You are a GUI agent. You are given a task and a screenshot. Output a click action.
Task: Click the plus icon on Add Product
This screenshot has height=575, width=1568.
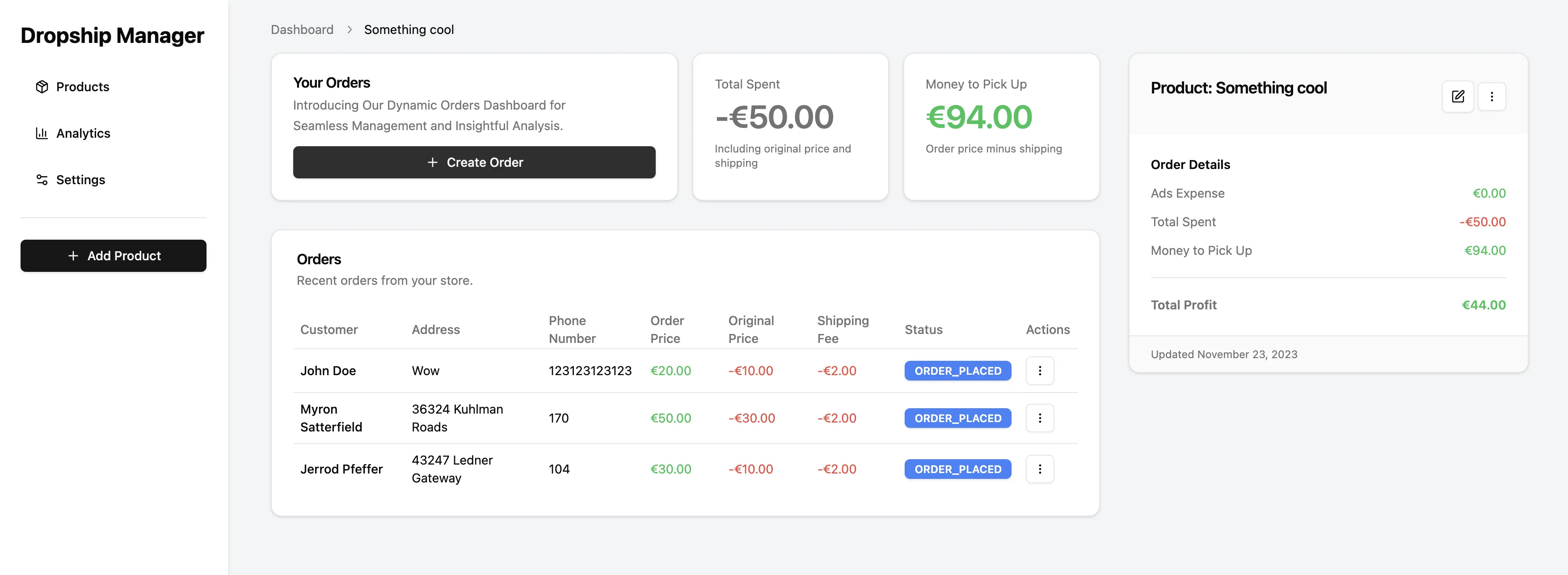tap(73, 256)
